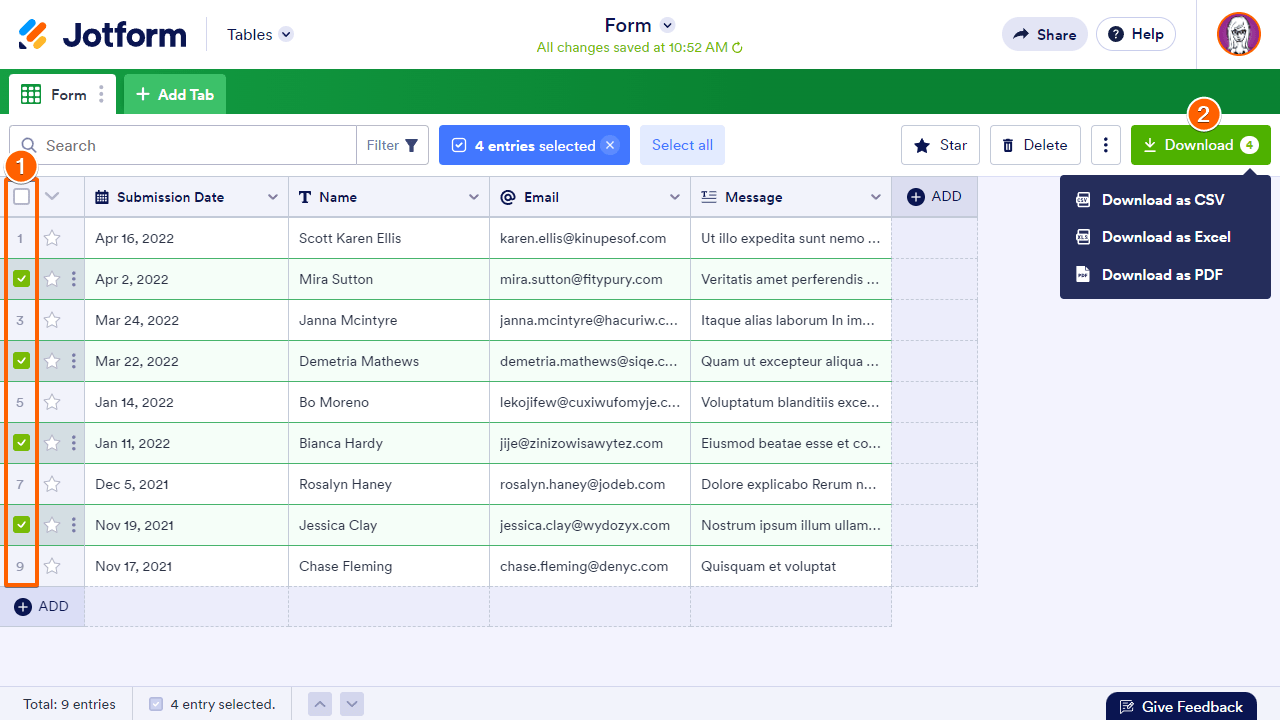
Task: Click Add Tab
Action: [x=175, y=94]
